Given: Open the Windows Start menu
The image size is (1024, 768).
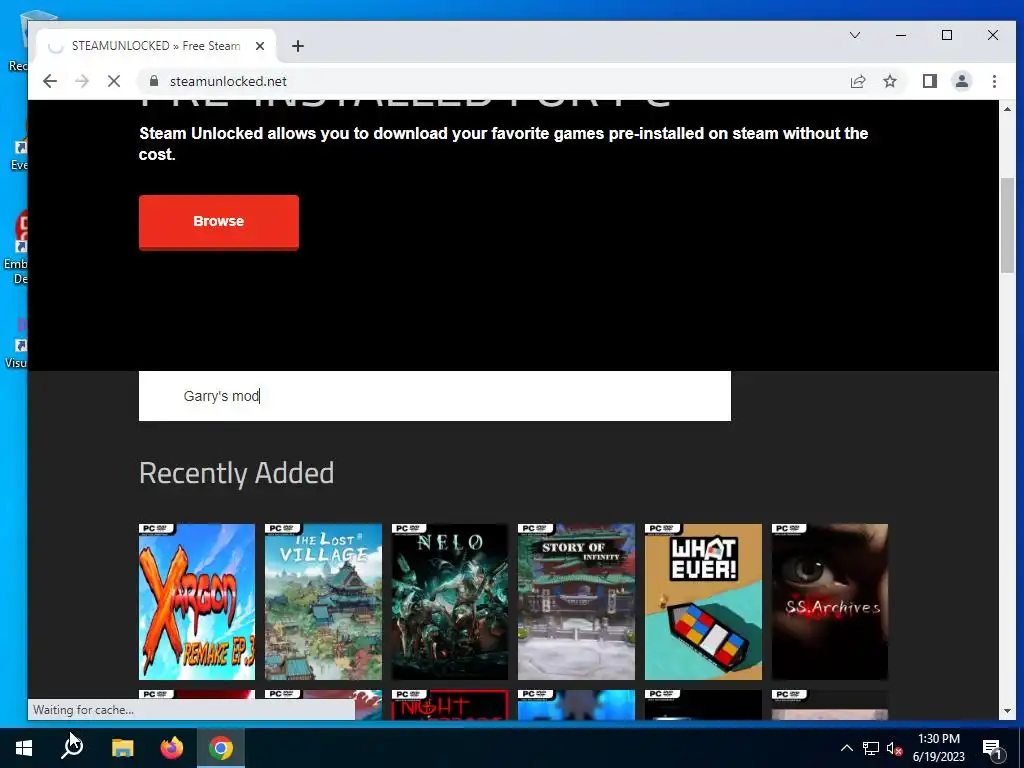Looking at the screenshot, I should 24,748.
